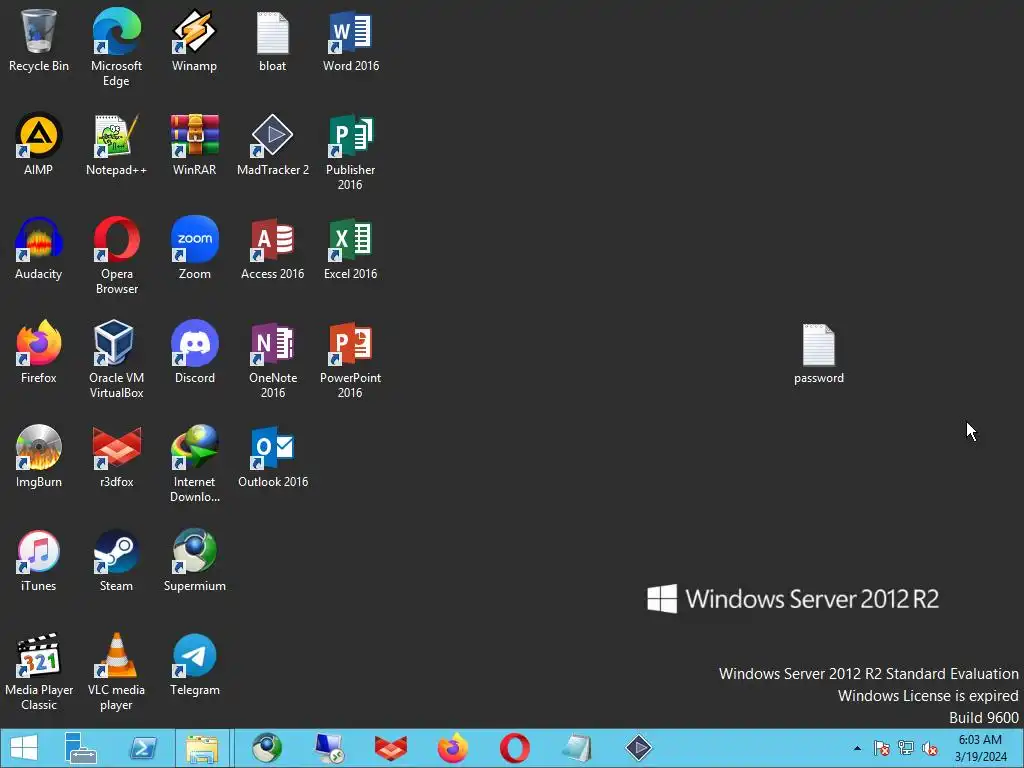Select the Media Player Classic desktop shortcut
The width and height of the screenshot is (1024, 768).
39,671
